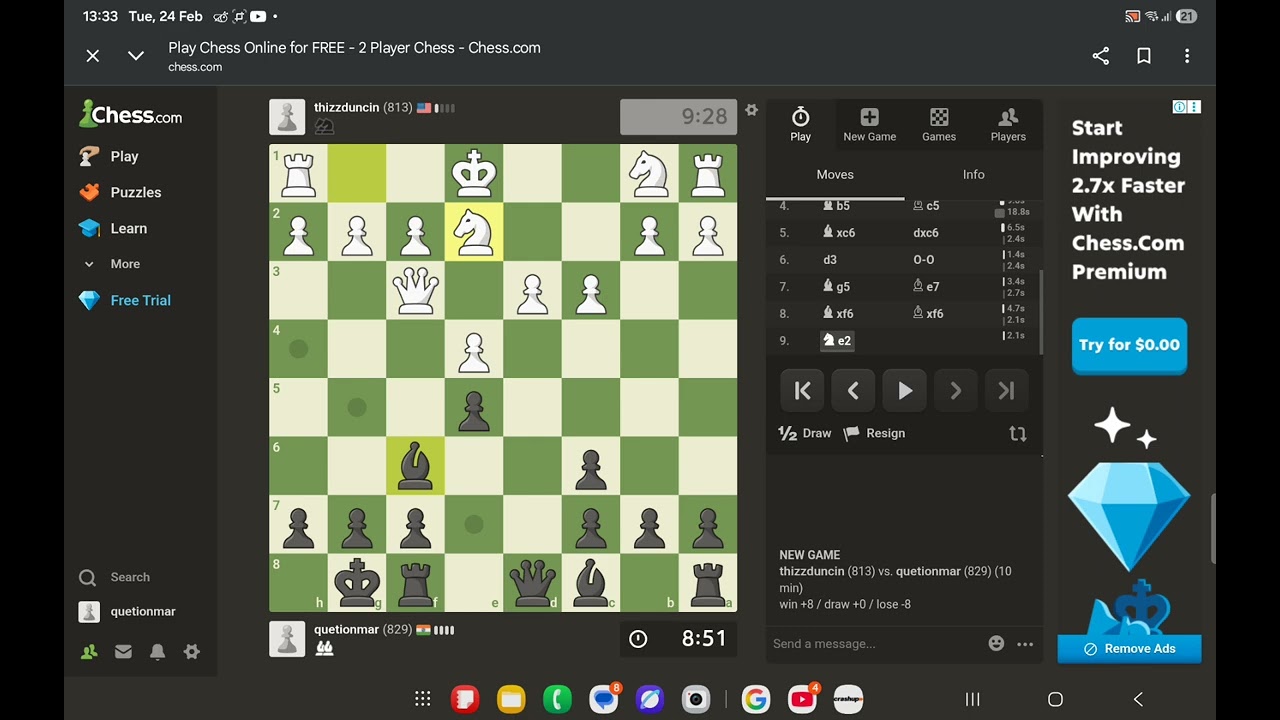Expand the browser tab chevron dropdown
The image size is (1280, 720).
click(x=136, y=56)
